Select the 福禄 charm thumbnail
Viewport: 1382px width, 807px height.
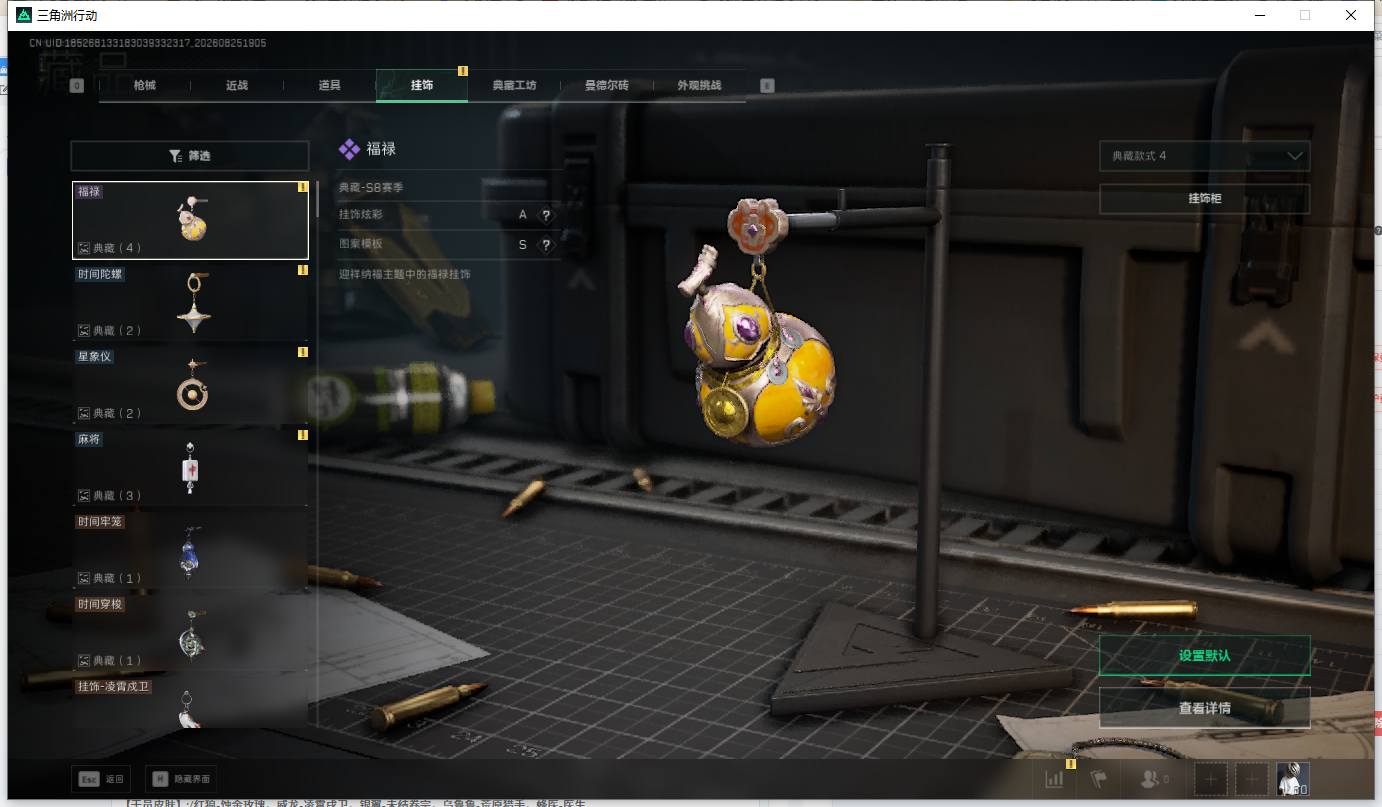(191, 219)
